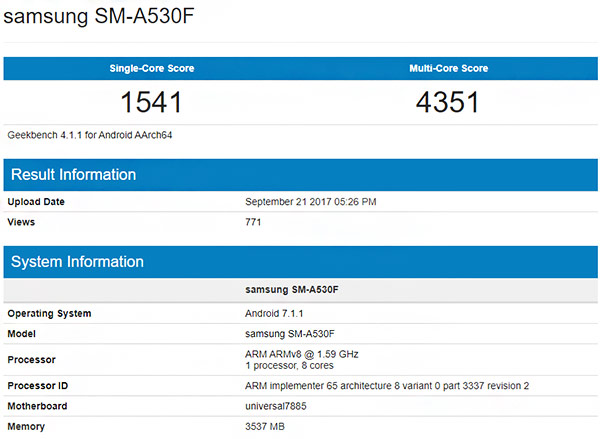Click the single-core score value 1541

tap(151, 102)
